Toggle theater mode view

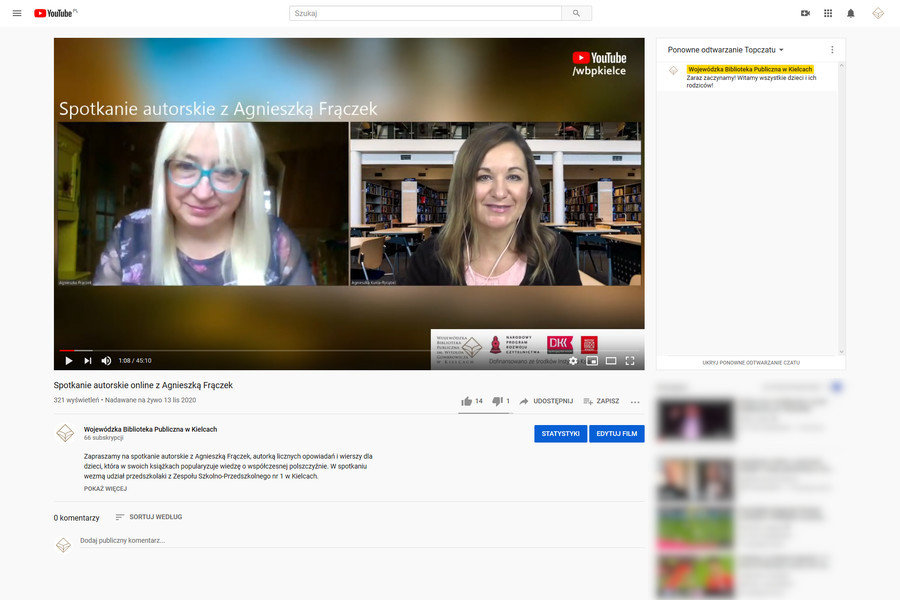pyautogui.click(x=611, y=360)
